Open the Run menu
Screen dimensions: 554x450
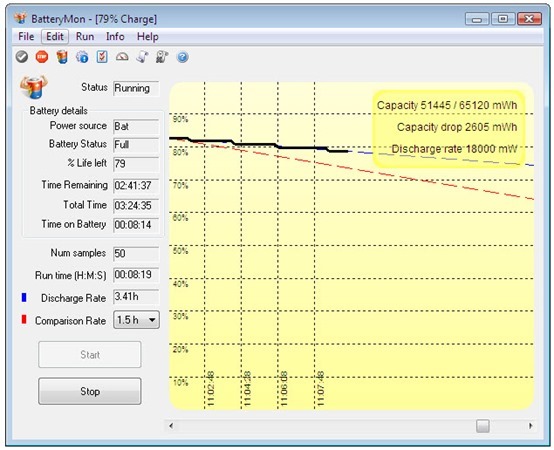point(85,37)
